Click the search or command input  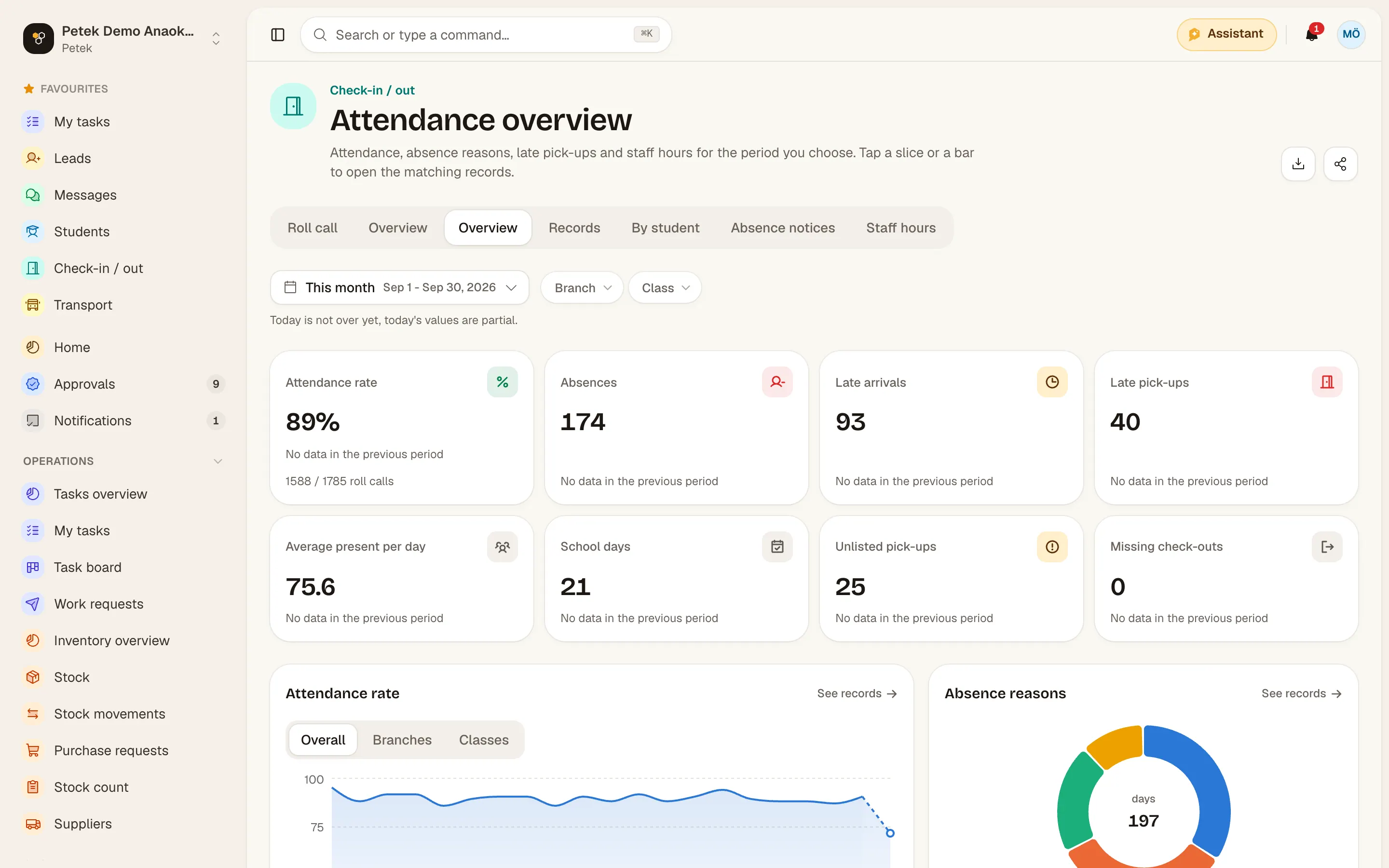pos(486,35)
